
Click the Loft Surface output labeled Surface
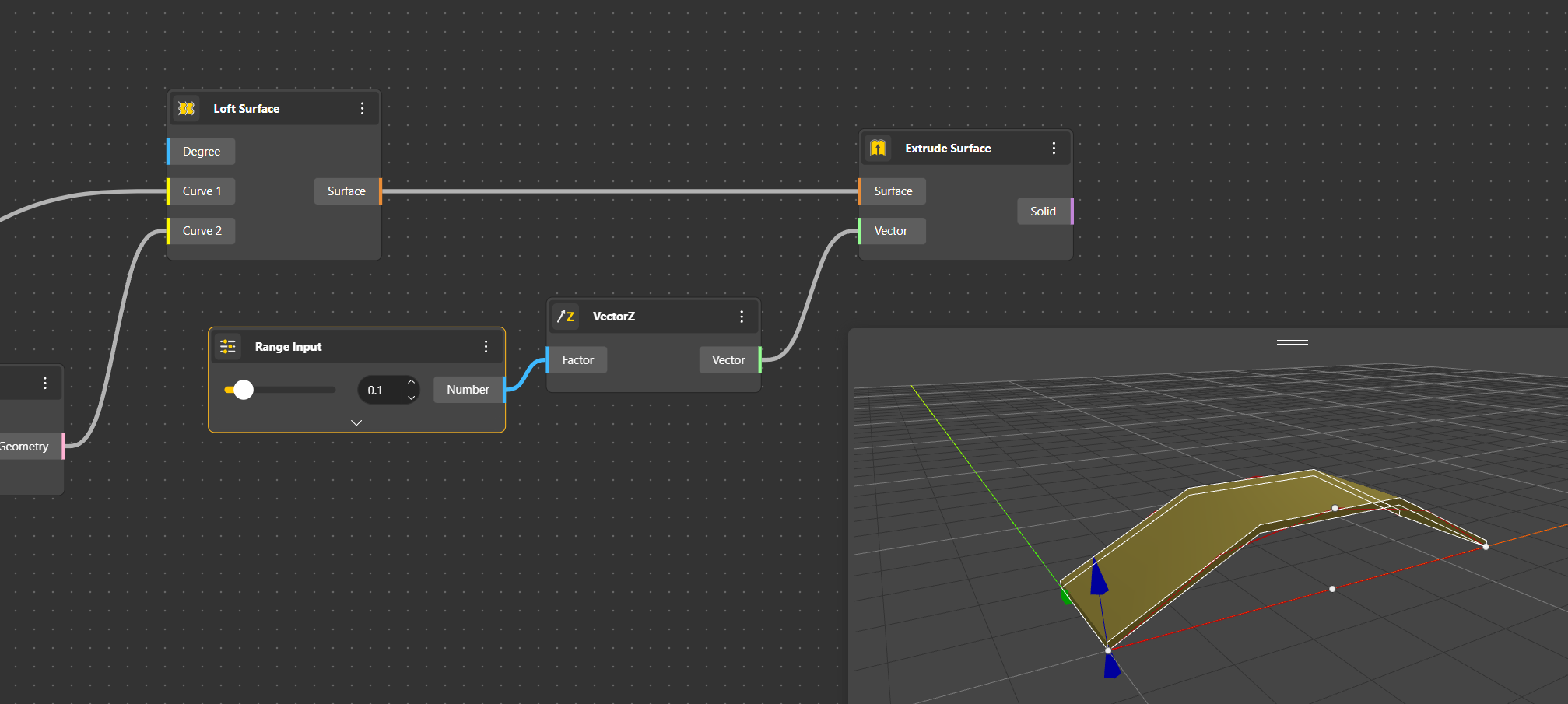348,191
